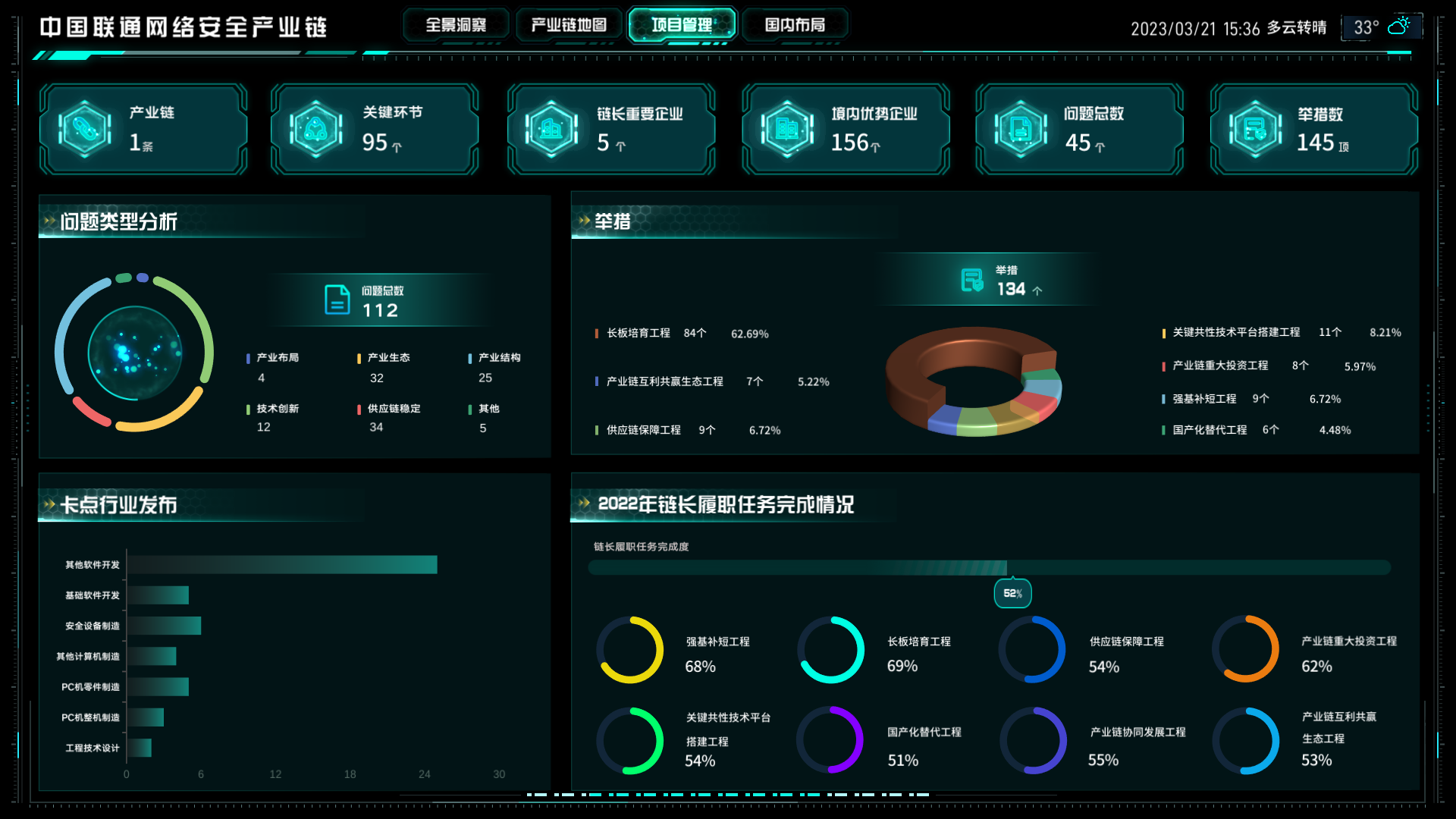
Task: Click the 问题总数 112 document icon
Action: pyautogui.click(x=337, y=300)
